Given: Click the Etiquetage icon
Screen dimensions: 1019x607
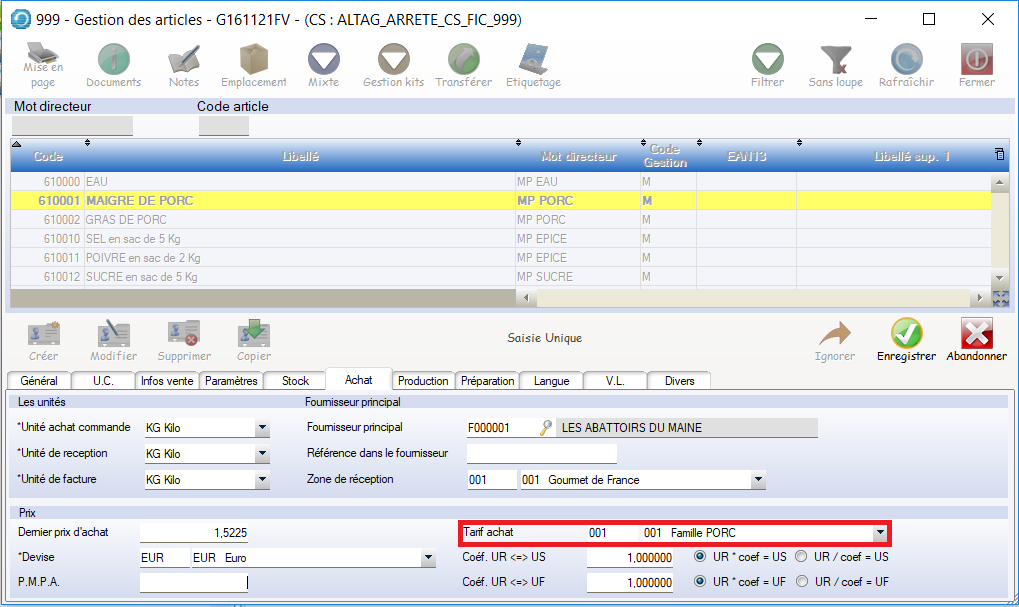Looking at the screenshot, I should 533,66.
